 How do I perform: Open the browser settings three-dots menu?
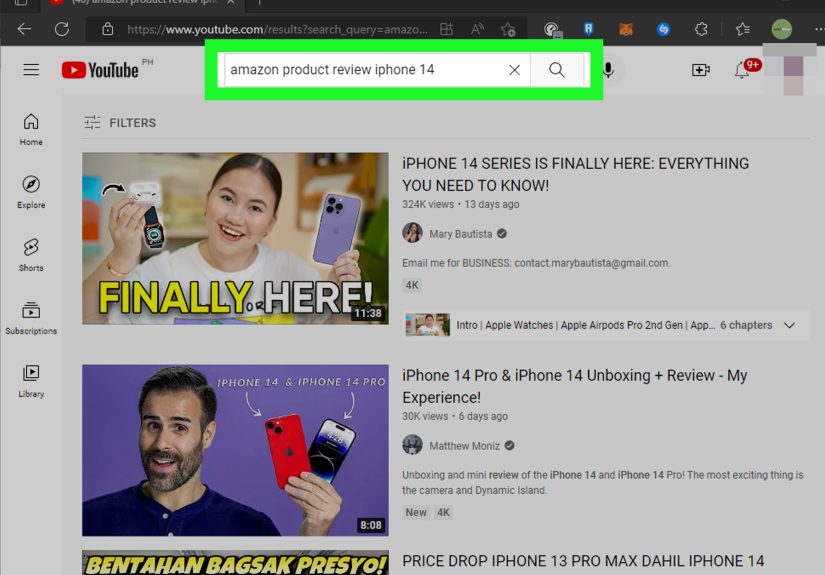click(x=819, y=29)
